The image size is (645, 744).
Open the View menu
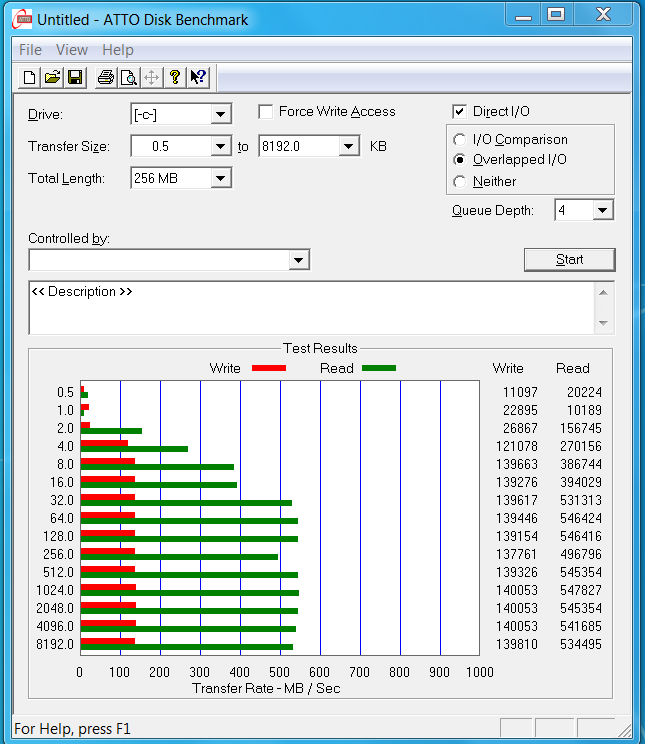pos(72,50)
